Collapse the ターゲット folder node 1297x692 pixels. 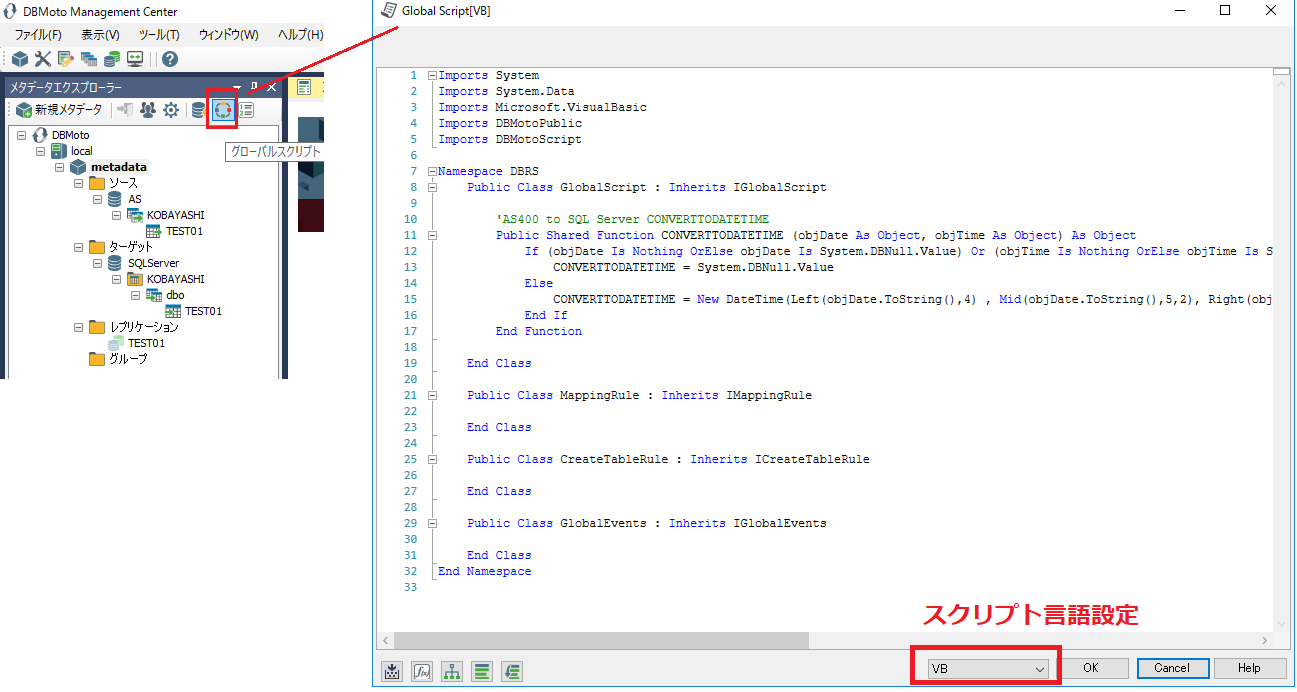pos(79,247)
